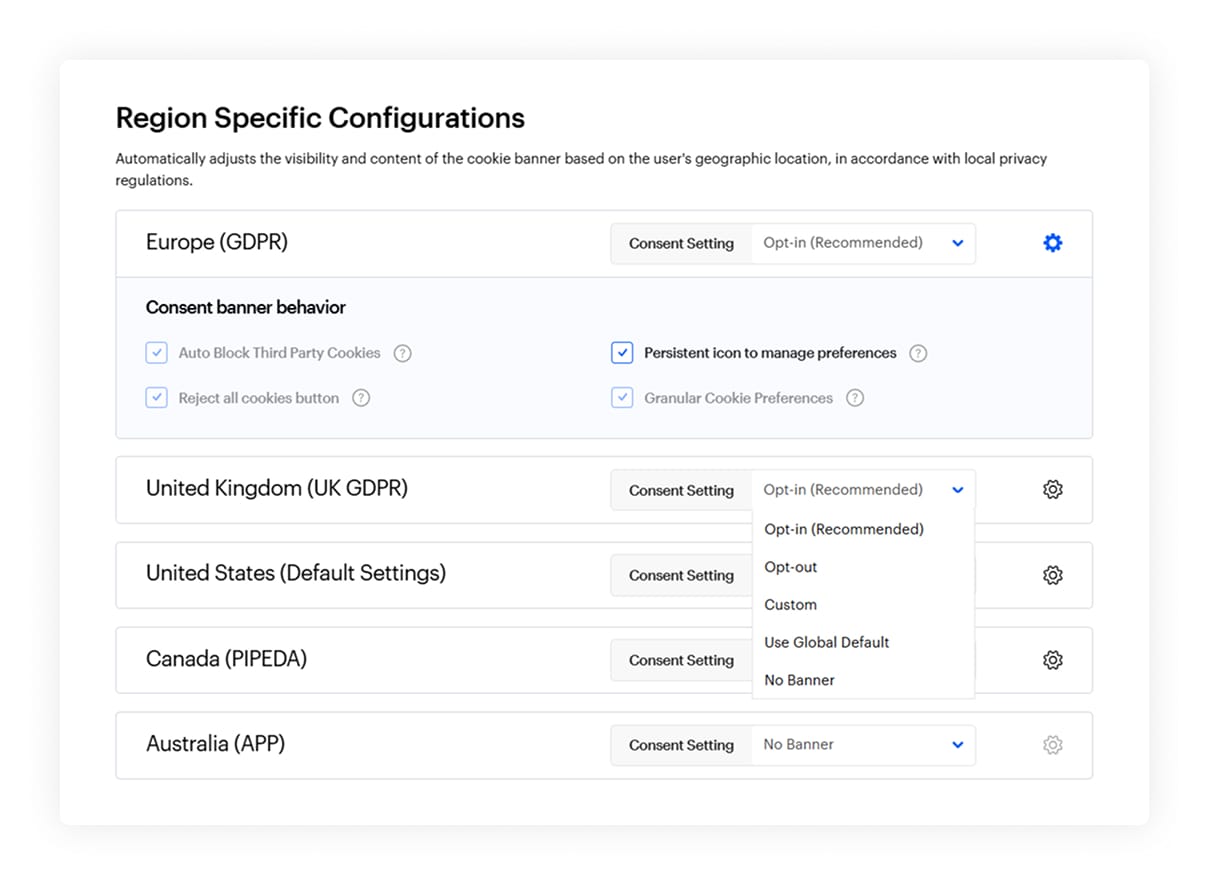Uncheck Auto Block Third Party Cookies

[x=156, y=353]
